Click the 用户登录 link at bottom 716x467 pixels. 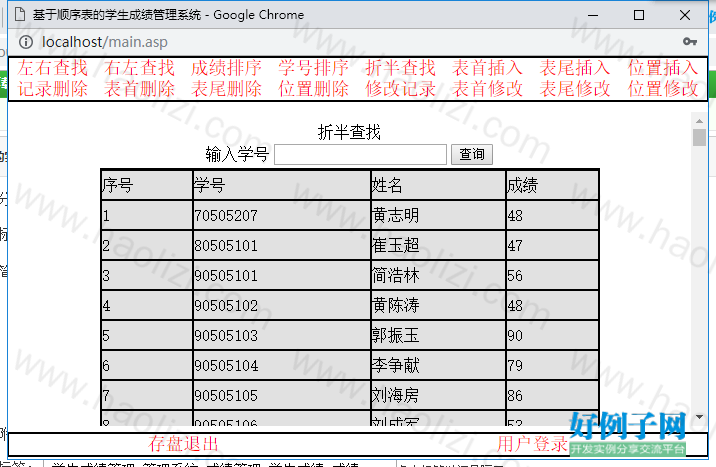tap(532, 444)
